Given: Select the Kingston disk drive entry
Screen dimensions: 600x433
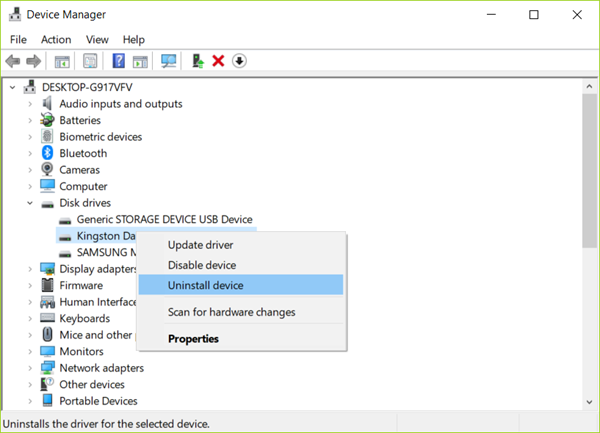Looking at the screenshot, I should (106, 236).
